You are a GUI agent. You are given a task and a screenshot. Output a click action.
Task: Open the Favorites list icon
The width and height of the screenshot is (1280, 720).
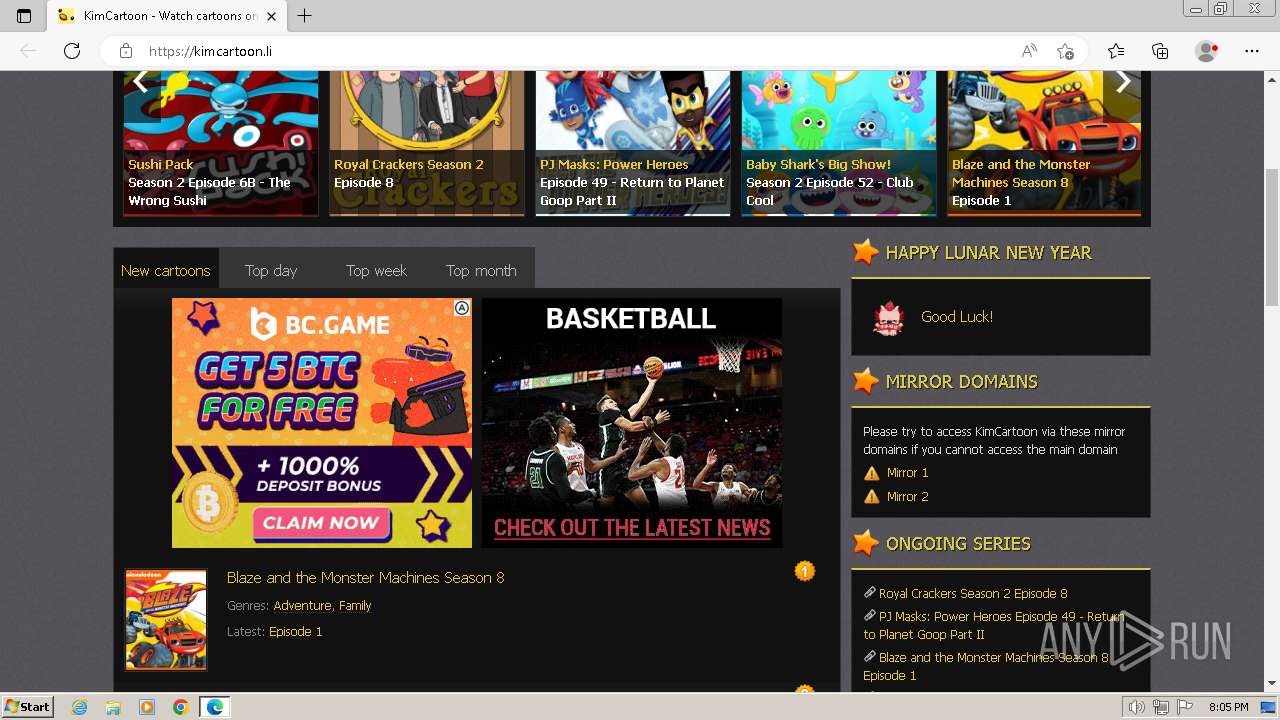(1116, 51)
